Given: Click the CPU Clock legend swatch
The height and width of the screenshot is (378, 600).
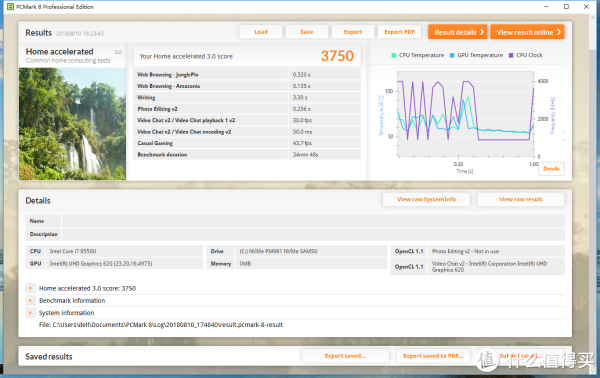Looking at the screenshot, I should tap(511, 55).
